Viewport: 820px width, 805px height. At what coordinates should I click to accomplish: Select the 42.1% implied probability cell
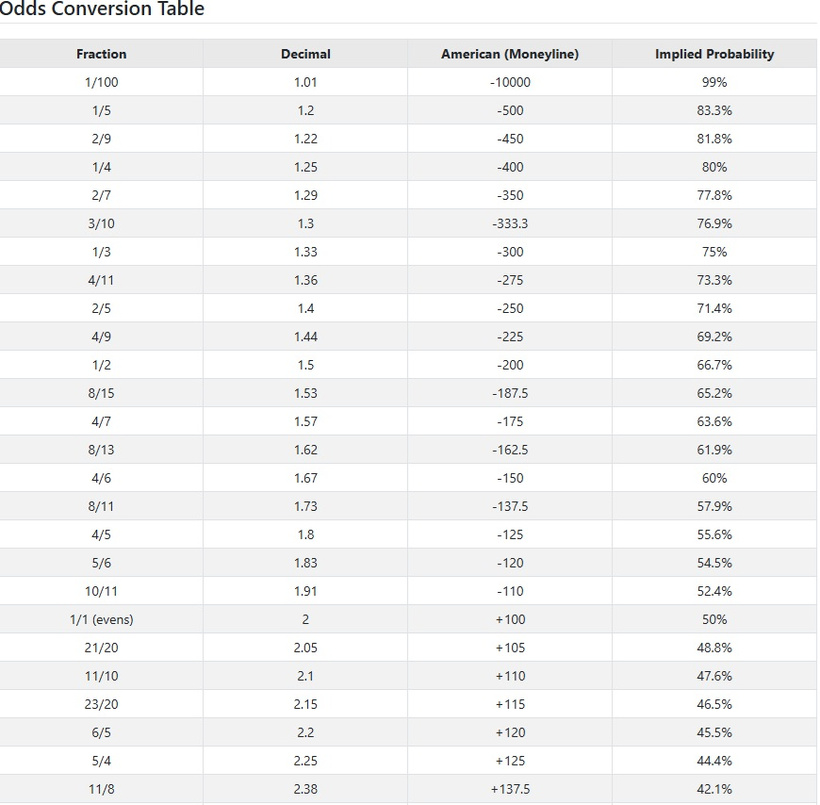point(714,789)
